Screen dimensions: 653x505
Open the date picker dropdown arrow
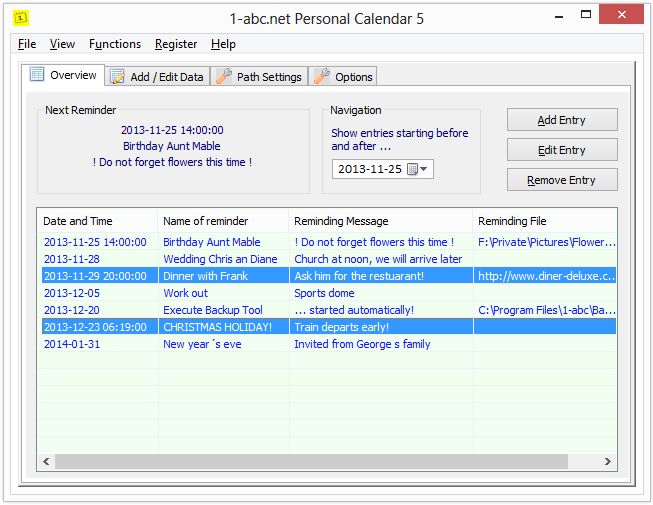click(424, 169)
